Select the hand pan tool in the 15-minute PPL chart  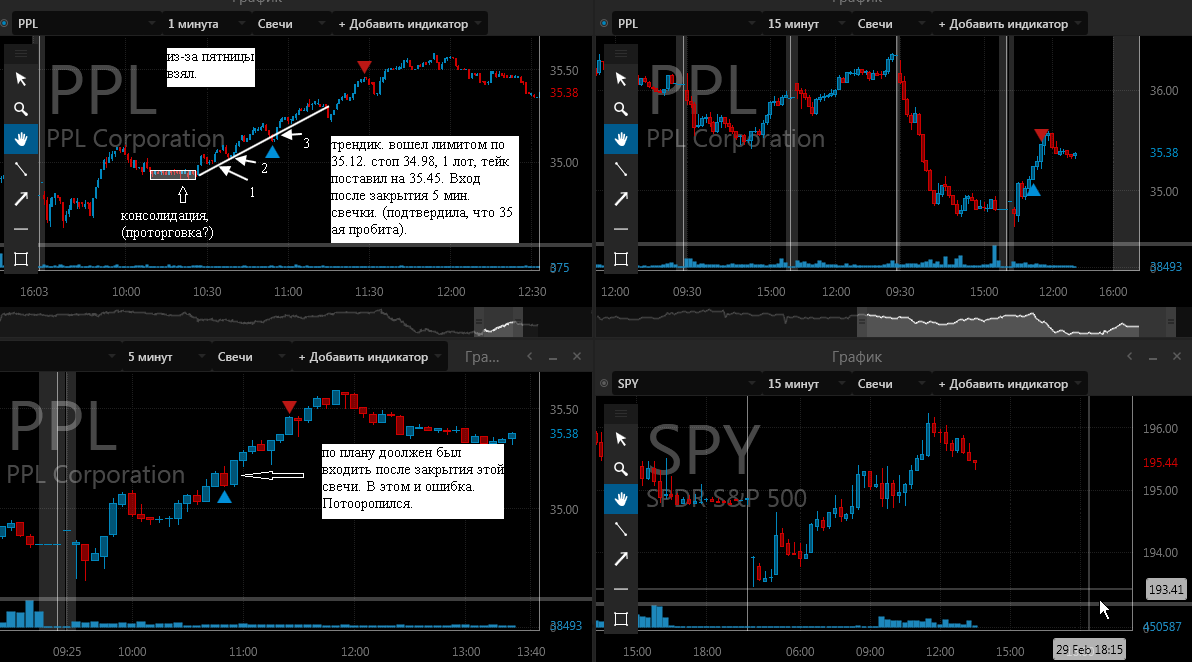coord(620,139)
